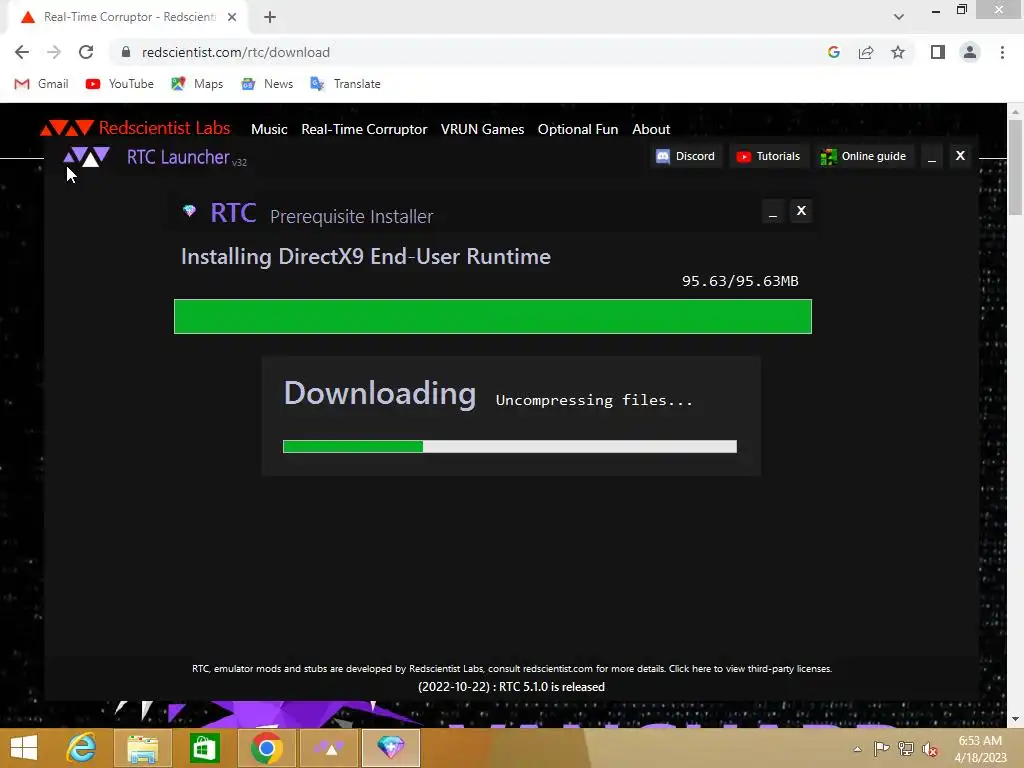
Task: Open volume tray icon
Action: [x=930, y=749]
